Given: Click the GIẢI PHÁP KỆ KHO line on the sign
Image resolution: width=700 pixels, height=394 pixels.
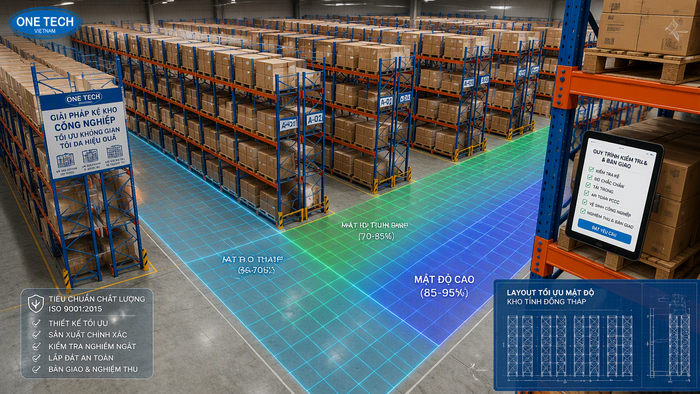Looking at the screenshot, I should click(84, 115).
